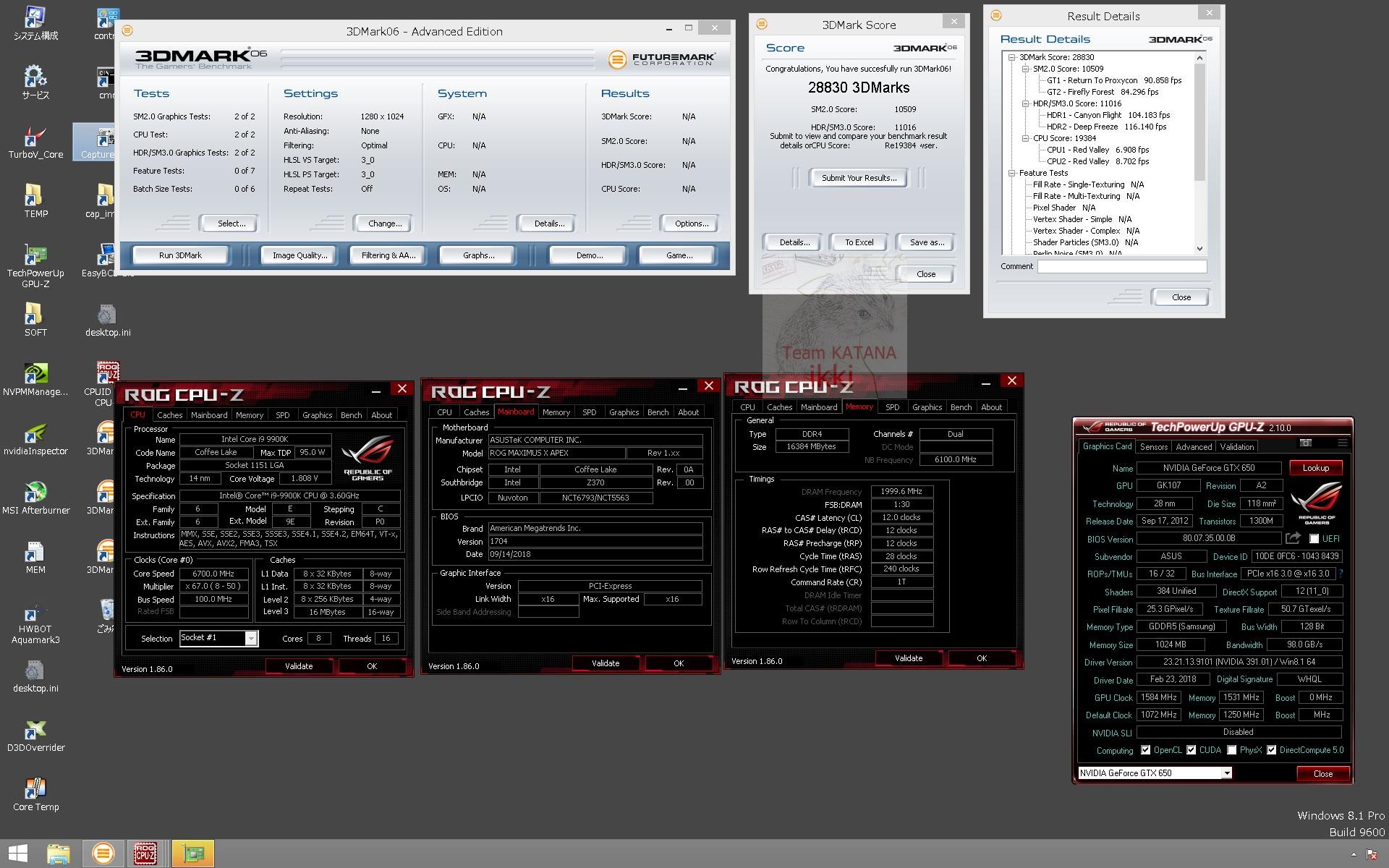
Task: Open the システム構成 desktop shortcut
Action: [35, 23]
